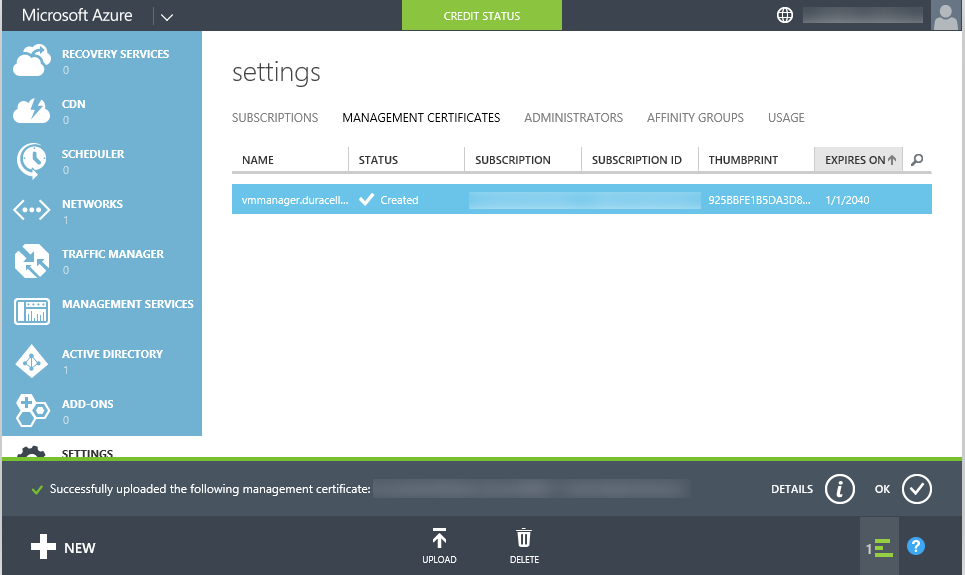The height and width of the screenshot is (575, 965).
Task: Open Recovery Services cloud icon
Action: point(32,60)
